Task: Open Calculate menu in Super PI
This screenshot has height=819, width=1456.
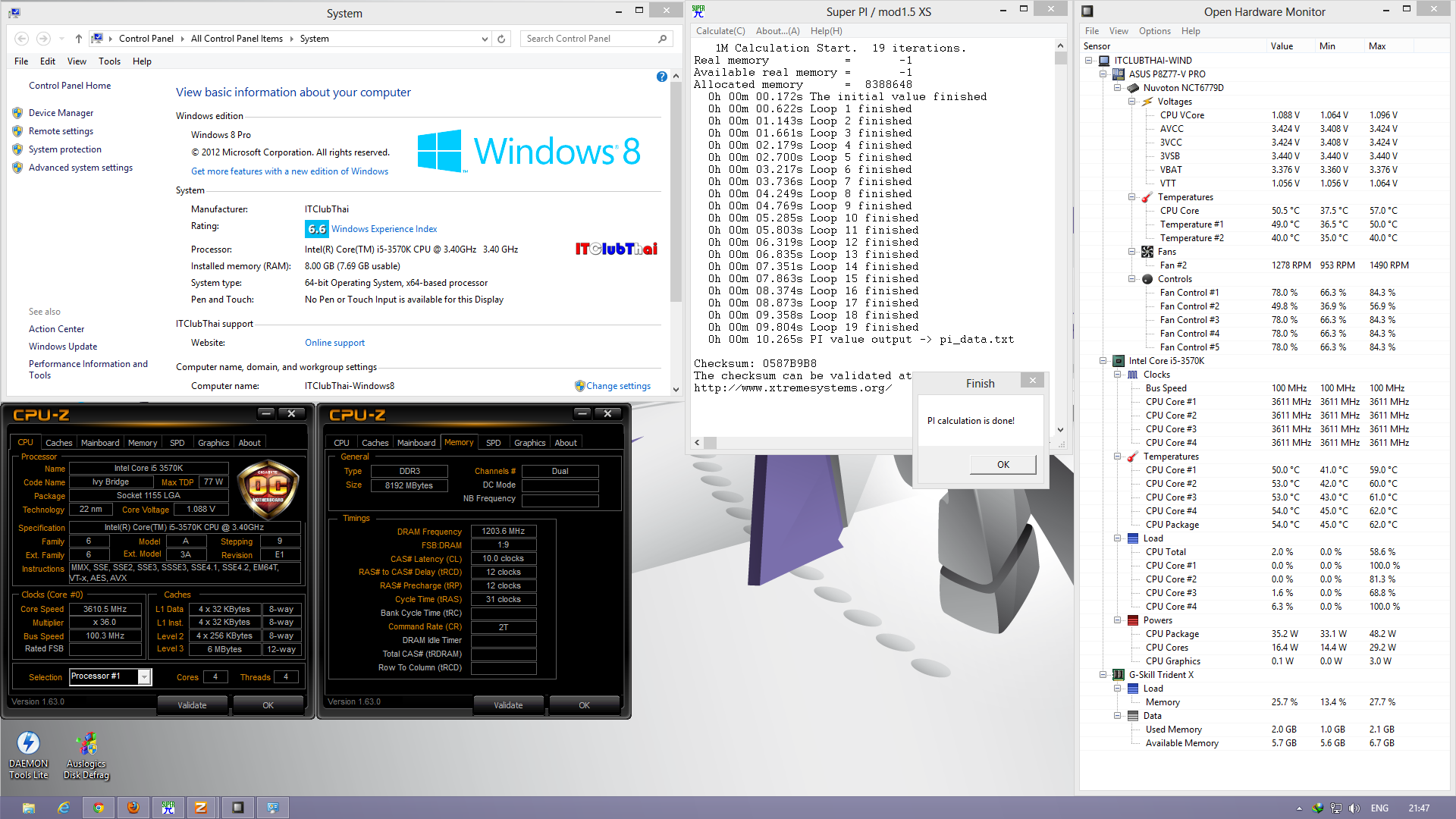Action: click(720, 31)
